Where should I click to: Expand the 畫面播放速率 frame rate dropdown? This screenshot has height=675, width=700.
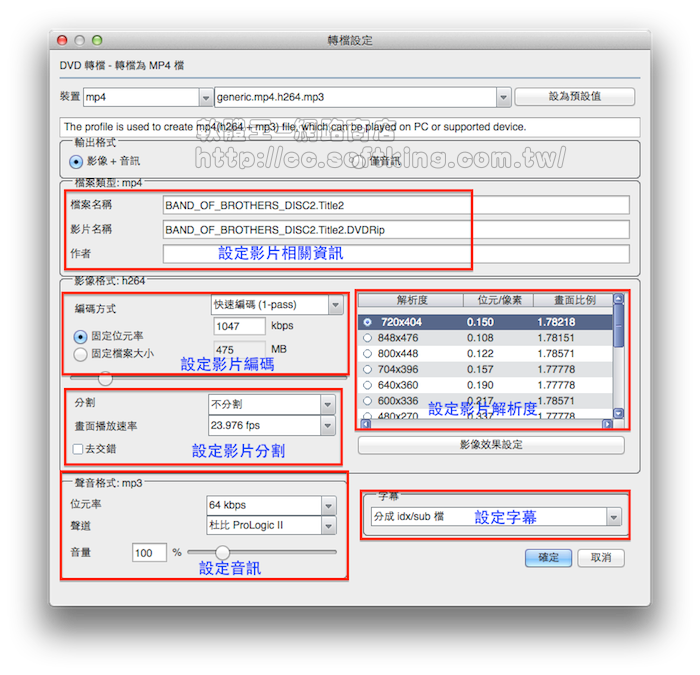pyautogui.click(x=327, y=426)
